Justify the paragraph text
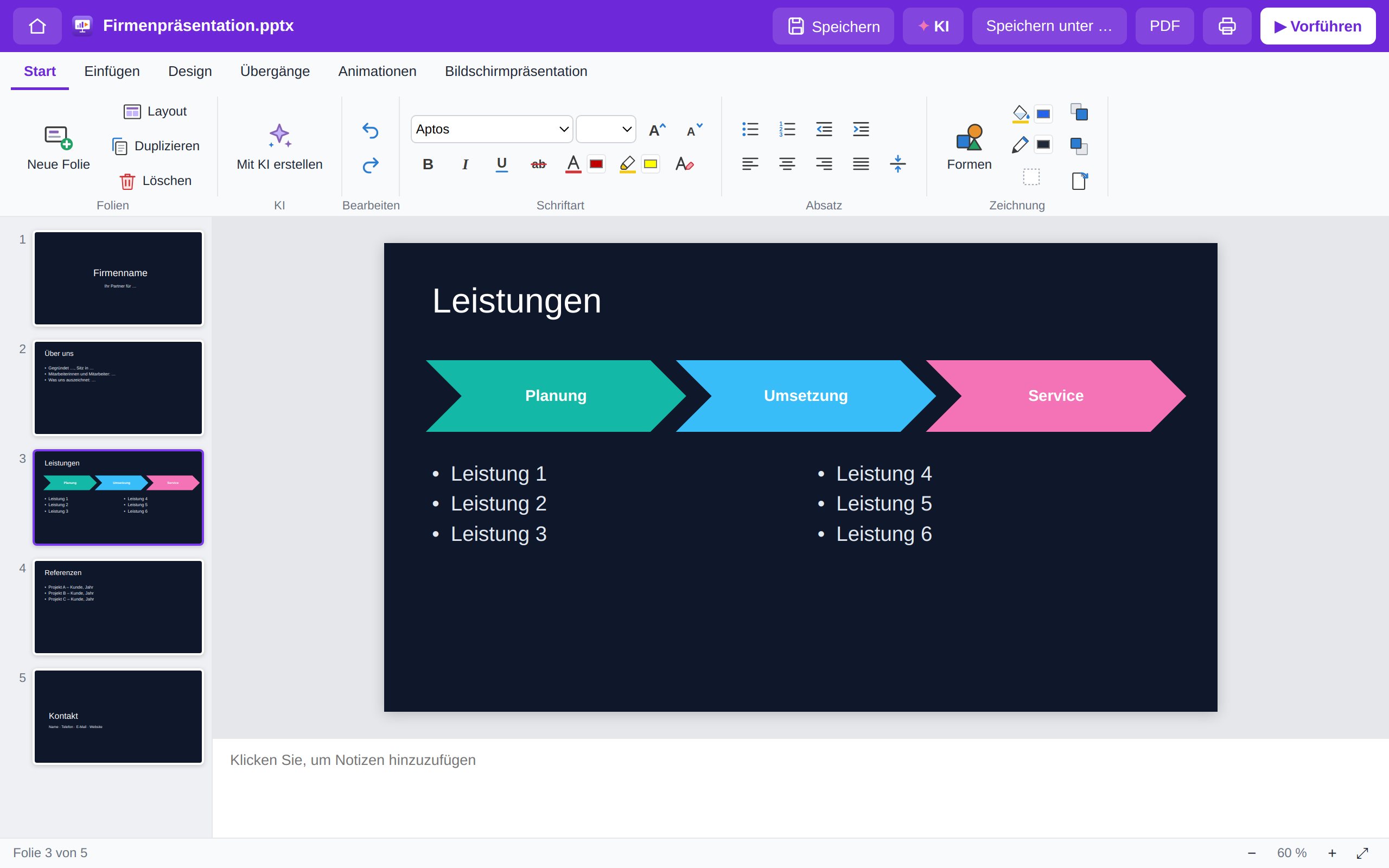Viewport: 1389px width, 868px height. pos(861,164)
